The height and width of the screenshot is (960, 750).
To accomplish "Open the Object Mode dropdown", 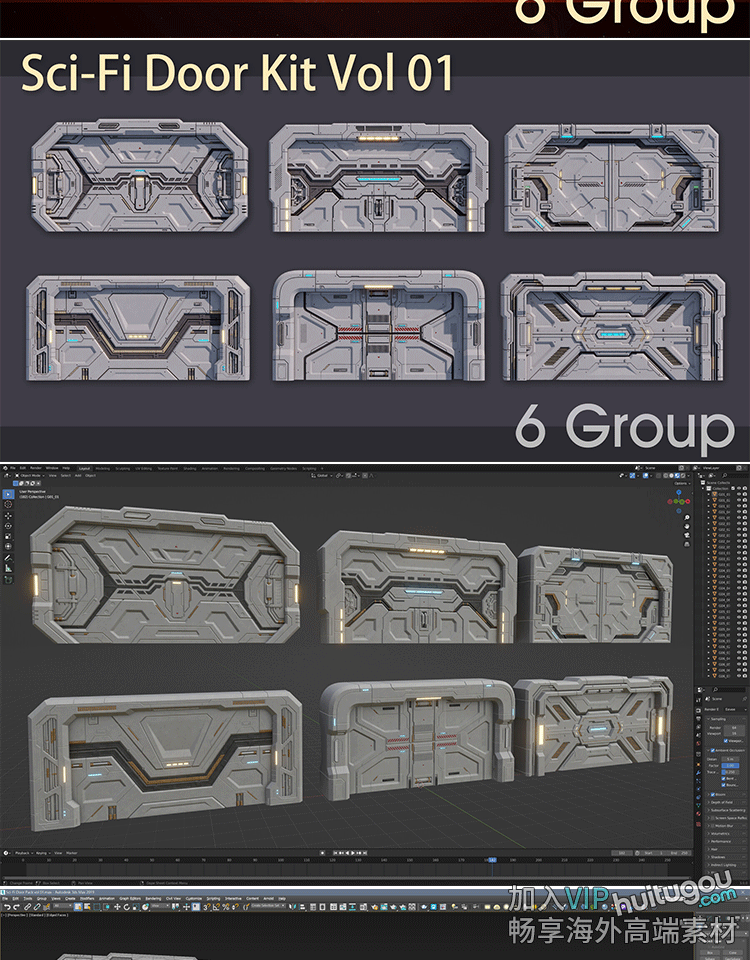I will 29,476.
